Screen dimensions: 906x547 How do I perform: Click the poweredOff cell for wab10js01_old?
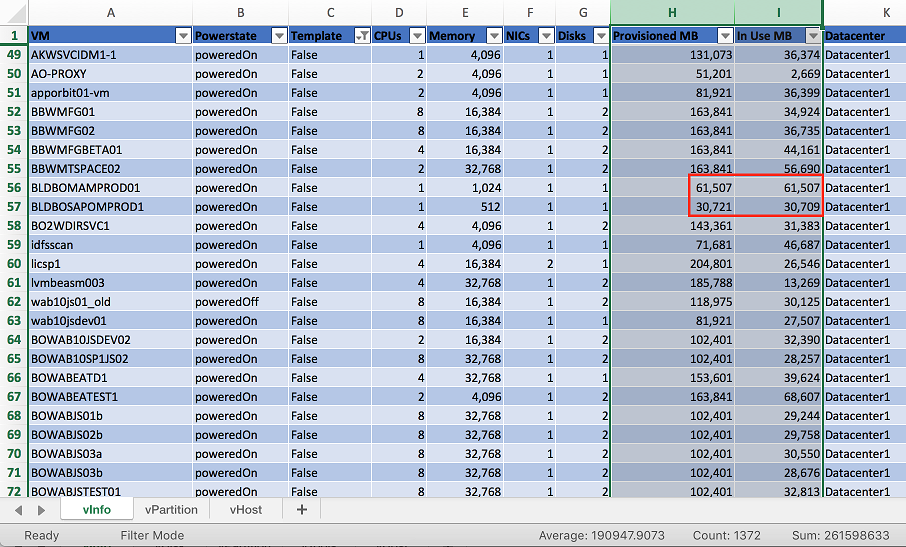coord(240,302)
